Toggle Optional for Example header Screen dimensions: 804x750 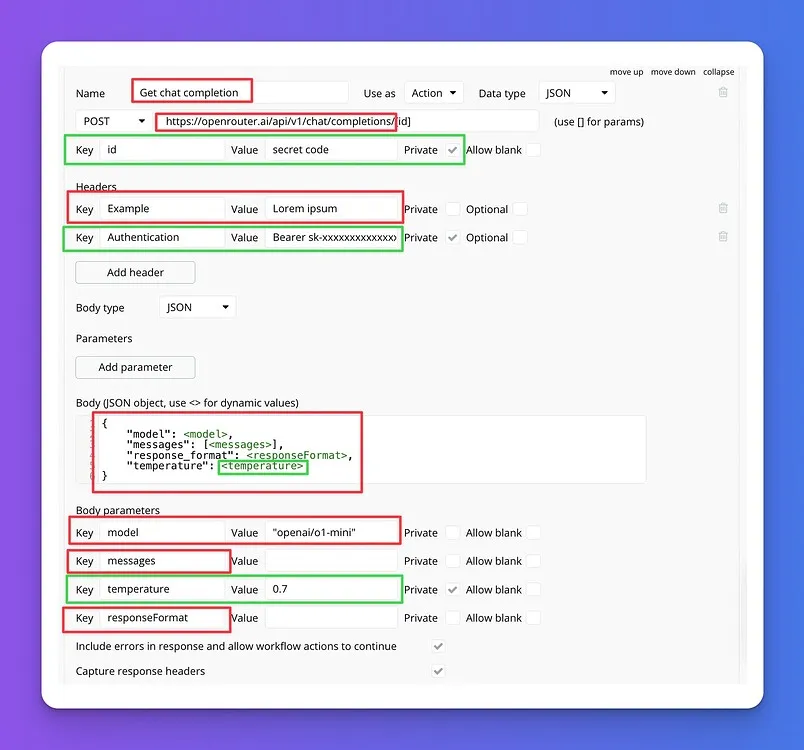(x=520, y=209)
